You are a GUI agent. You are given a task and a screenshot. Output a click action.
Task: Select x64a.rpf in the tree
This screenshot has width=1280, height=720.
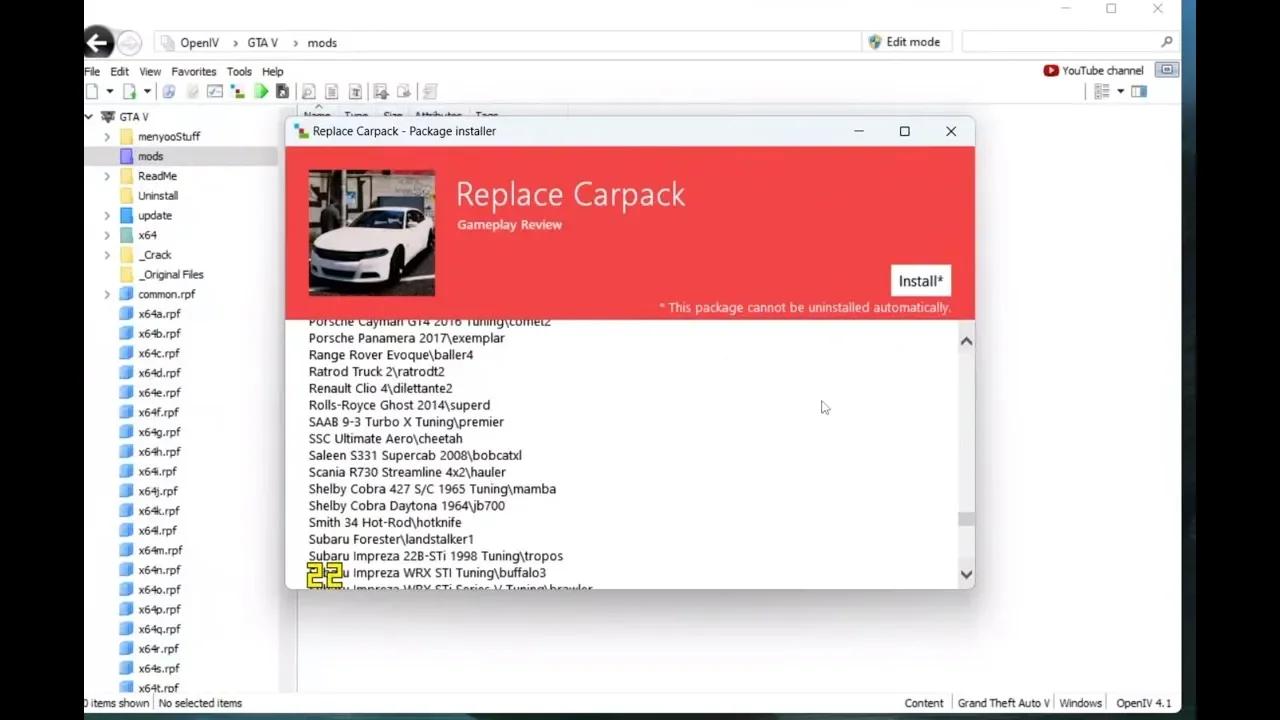coord(159,314)
